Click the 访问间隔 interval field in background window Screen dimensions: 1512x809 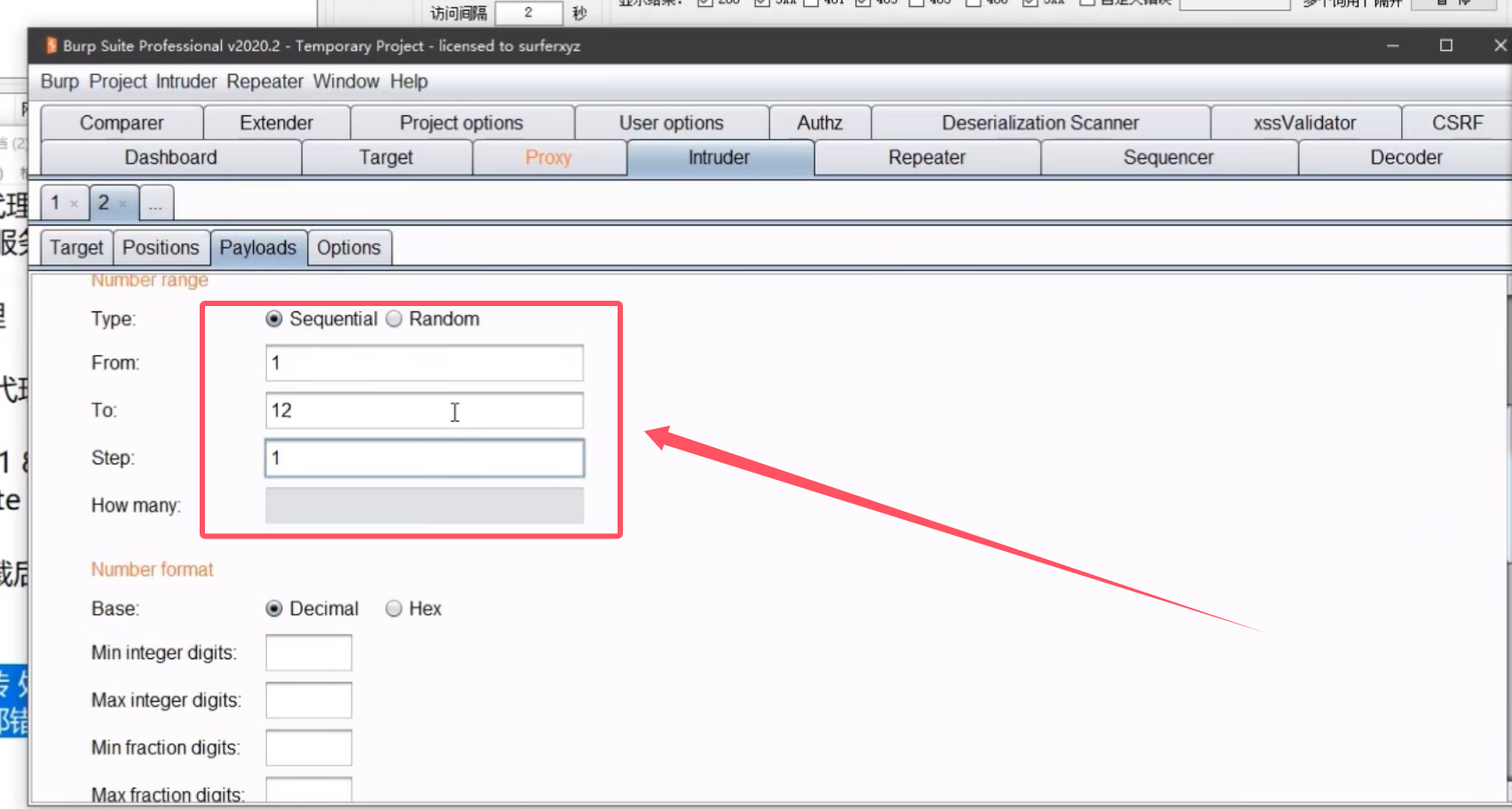pyautogui.click(x=529, y=12)
